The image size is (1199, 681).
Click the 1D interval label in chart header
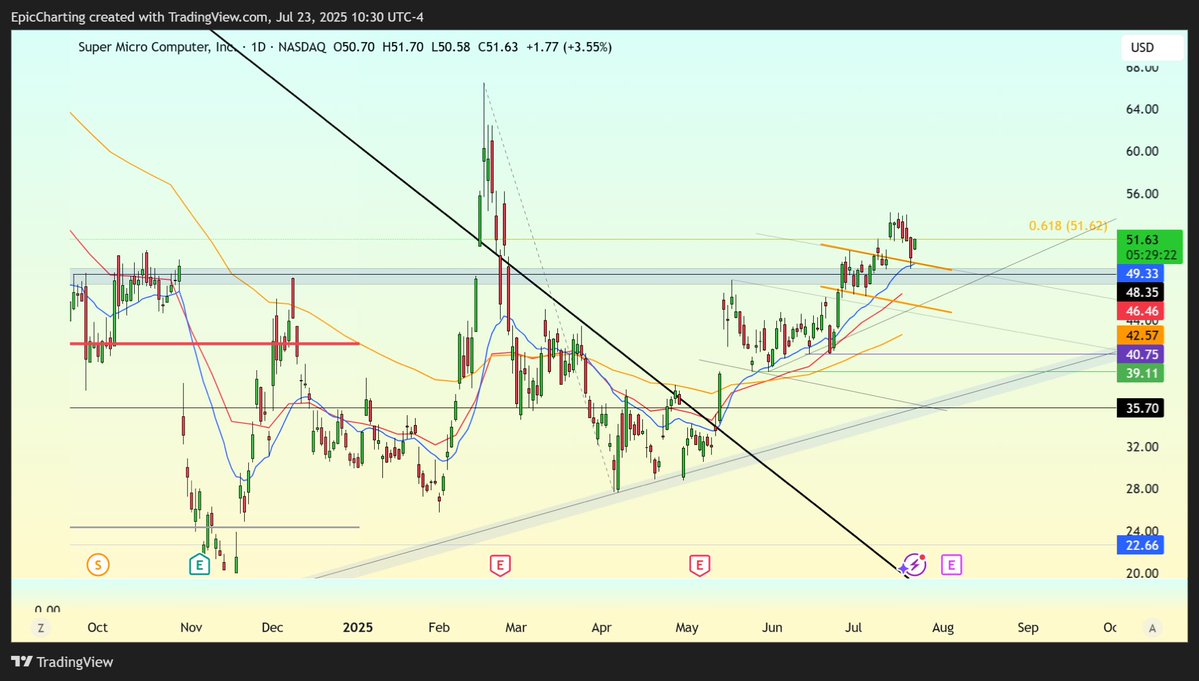click(x=258, y=47)
